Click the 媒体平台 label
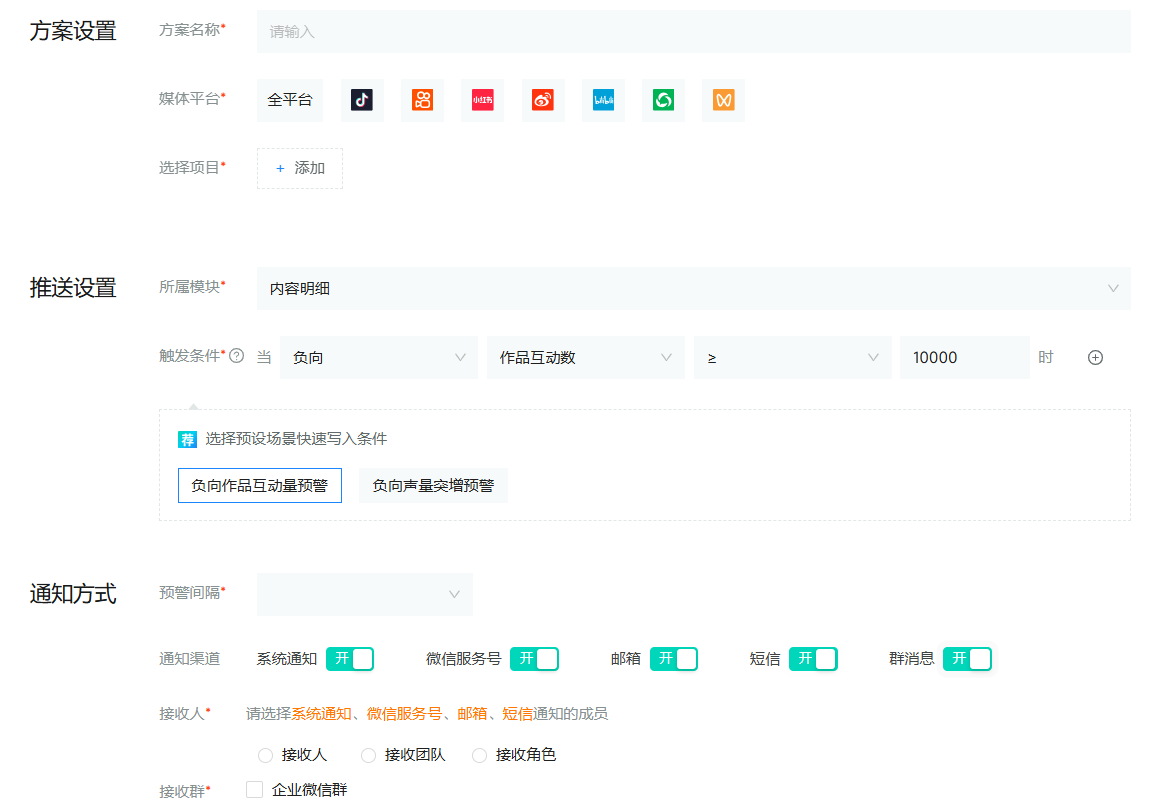 coord(189,99)
